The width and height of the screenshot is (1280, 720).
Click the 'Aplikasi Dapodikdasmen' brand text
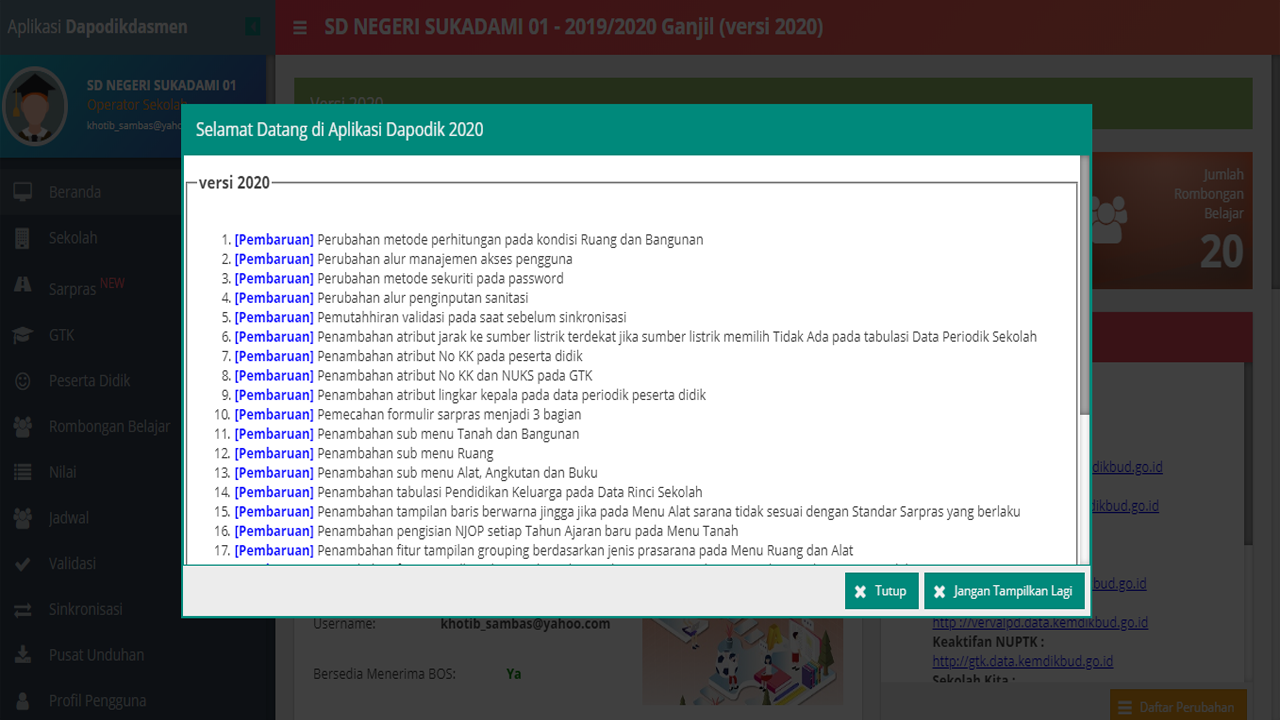(x=98, y=27)
